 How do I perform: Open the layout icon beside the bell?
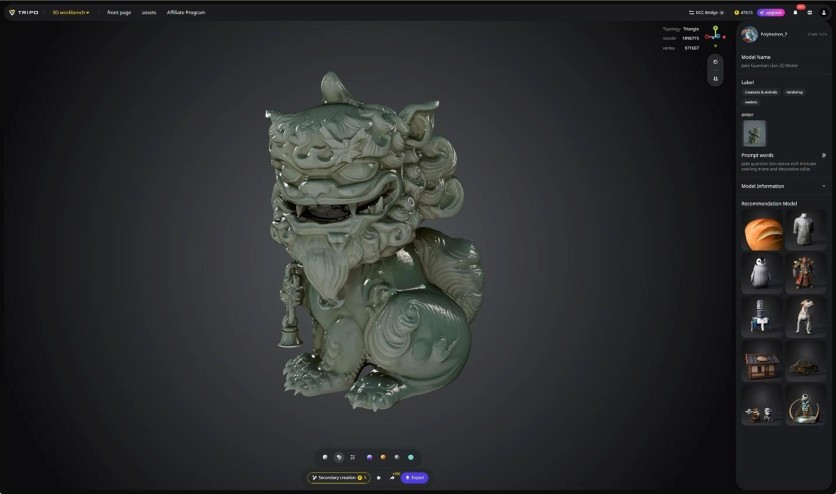809,12
